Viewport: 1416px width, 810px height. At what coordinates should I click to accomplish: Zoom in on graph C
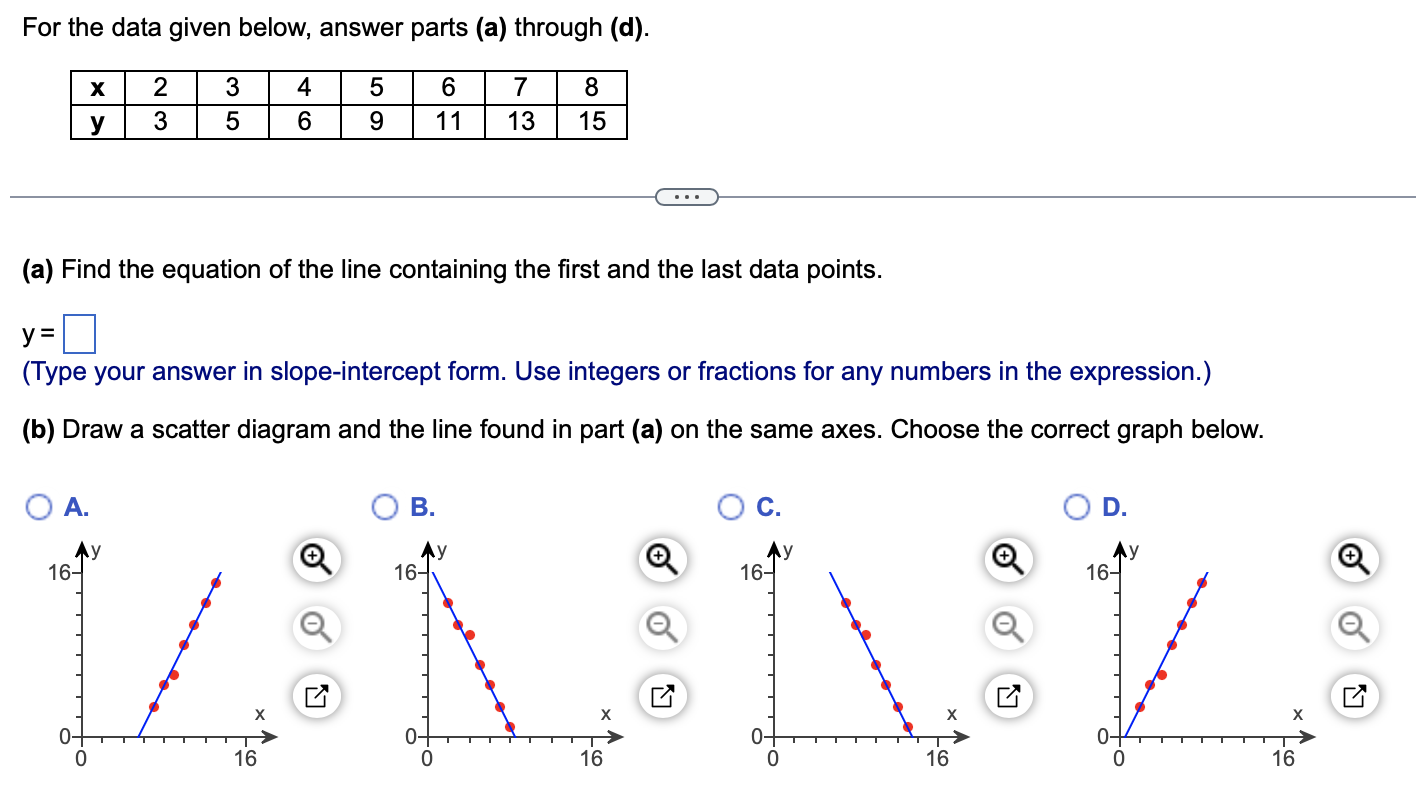(1006, 560)
